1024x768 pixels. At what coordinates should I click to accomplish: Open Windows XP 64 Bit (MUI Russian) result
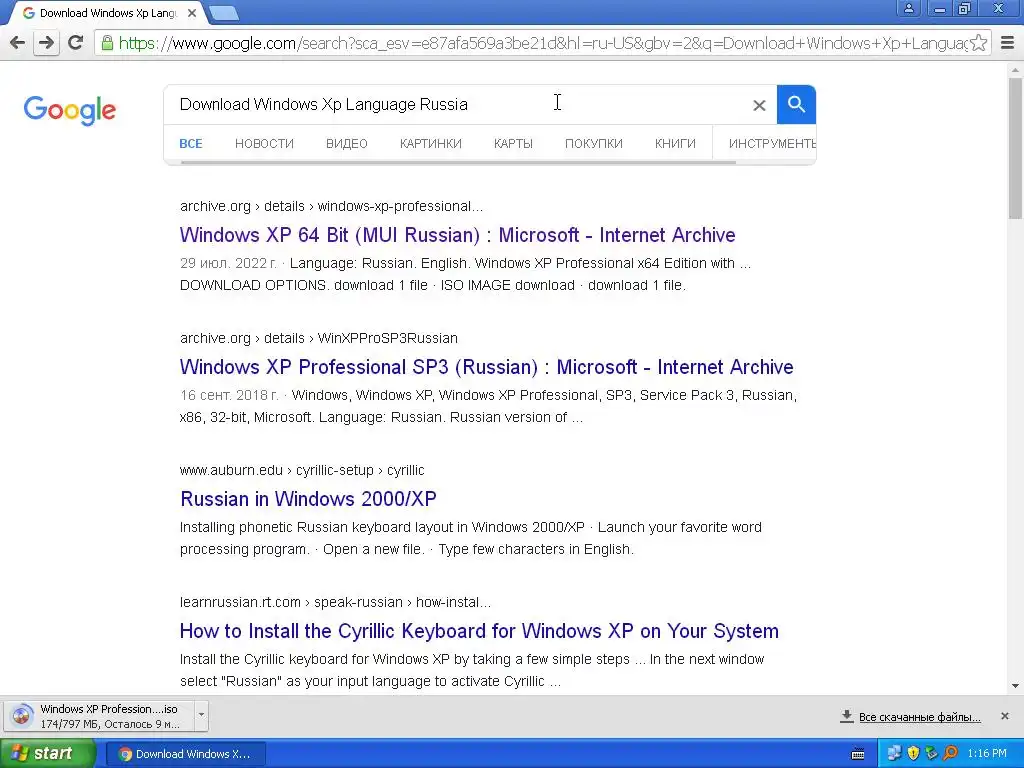pyautogui.click(x=457, y=235)
